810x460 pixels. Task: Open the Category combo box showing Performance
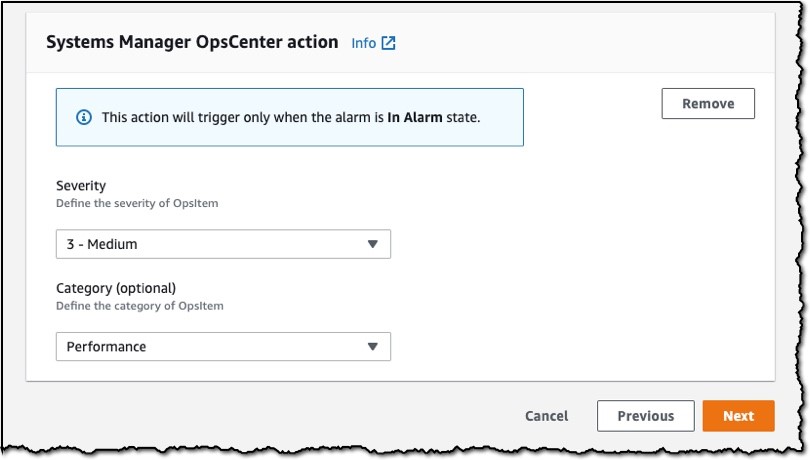click(x=223, y=346)
